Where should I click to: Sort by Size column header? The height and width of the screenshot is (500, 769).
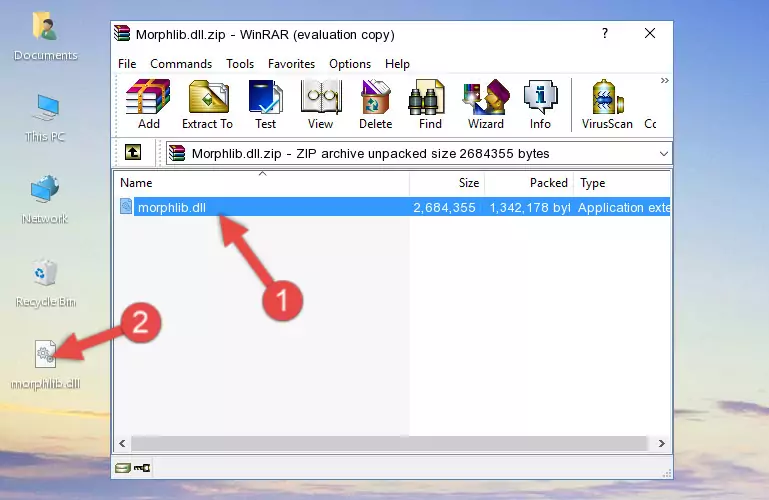(x=447, y=183)
